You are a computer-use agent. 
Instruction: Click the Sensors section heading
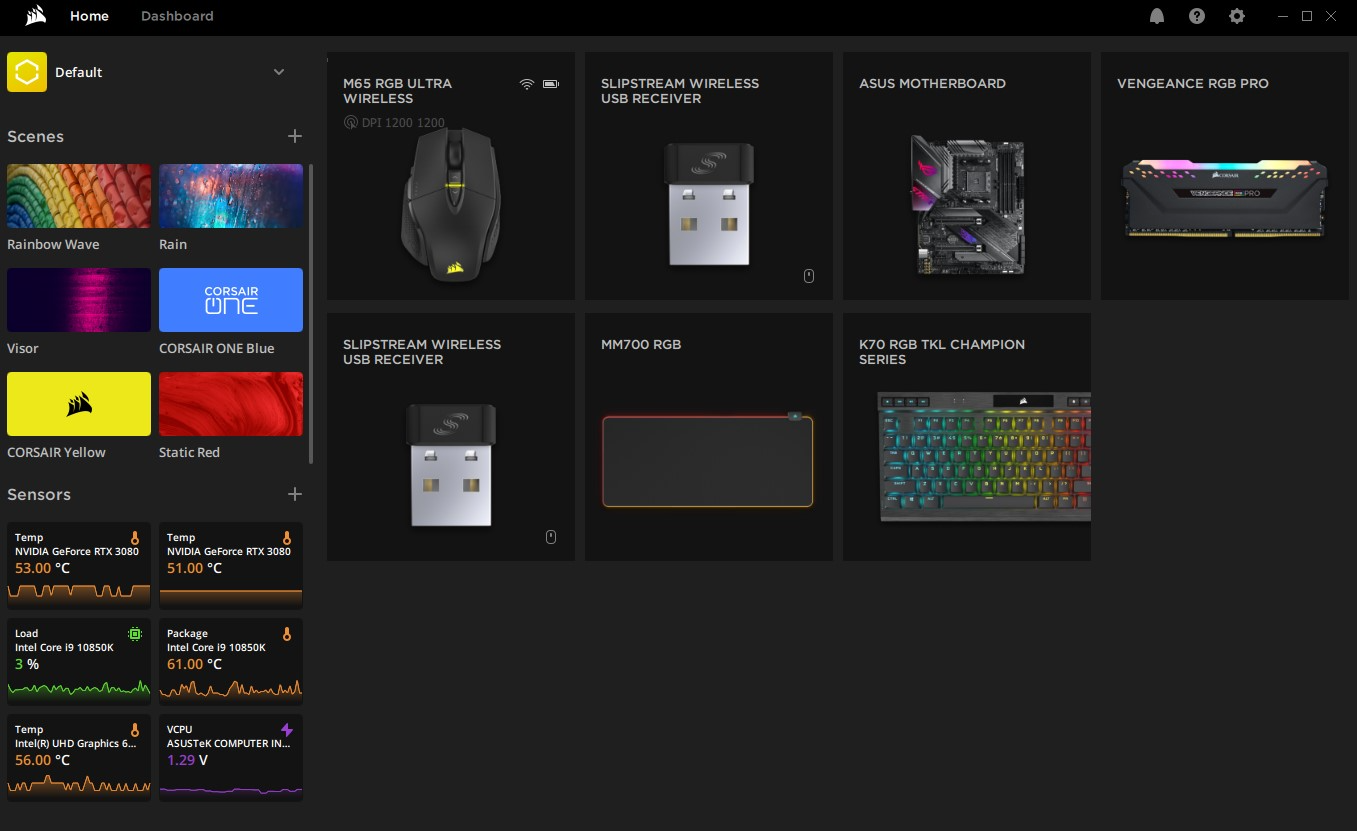(39, 494)
